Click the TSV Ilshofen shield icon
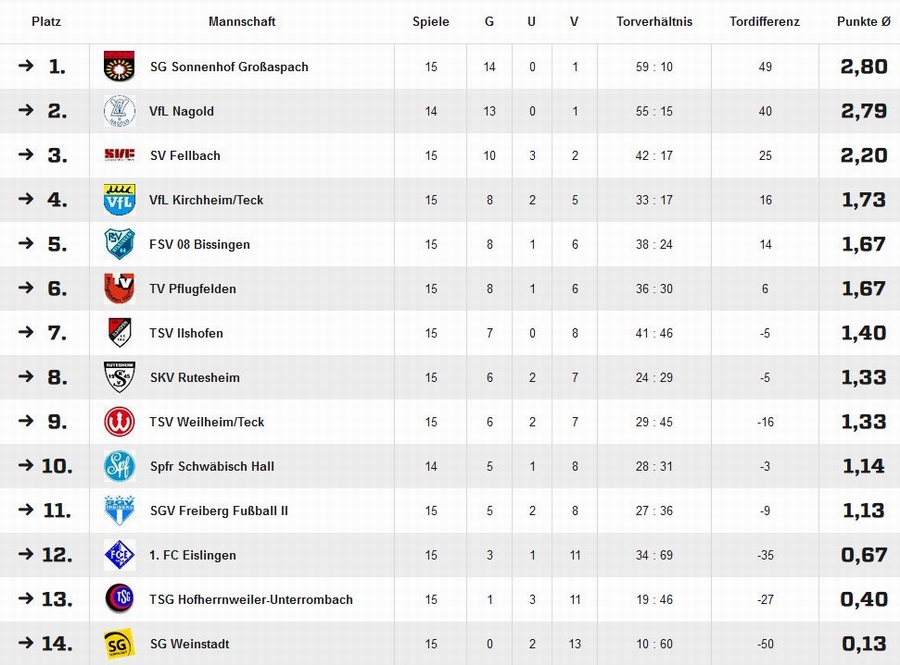Screen dimensions: 900x665 tap(119, 333)
